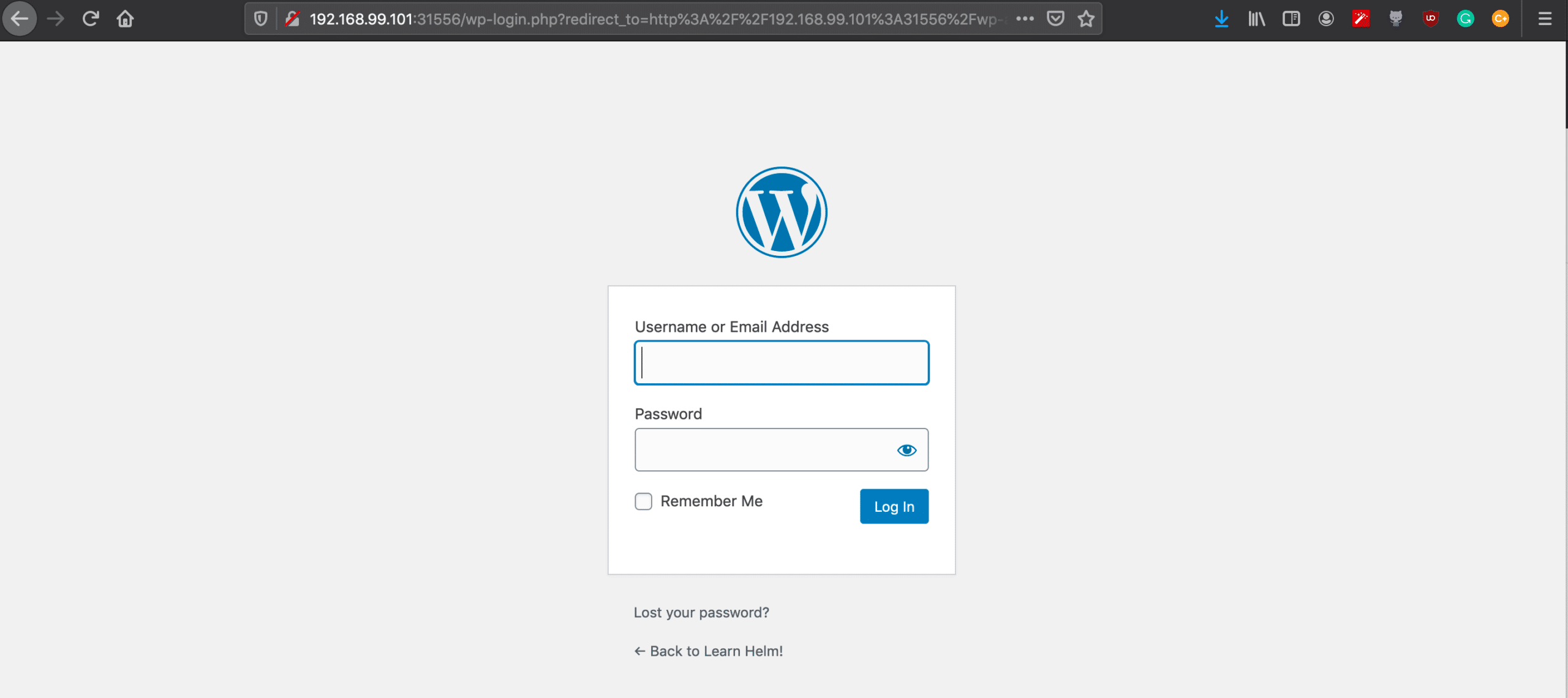1568x698 pixels.
Task: Open the downloads panel arrow
Action: click(x=1221, y=19)
